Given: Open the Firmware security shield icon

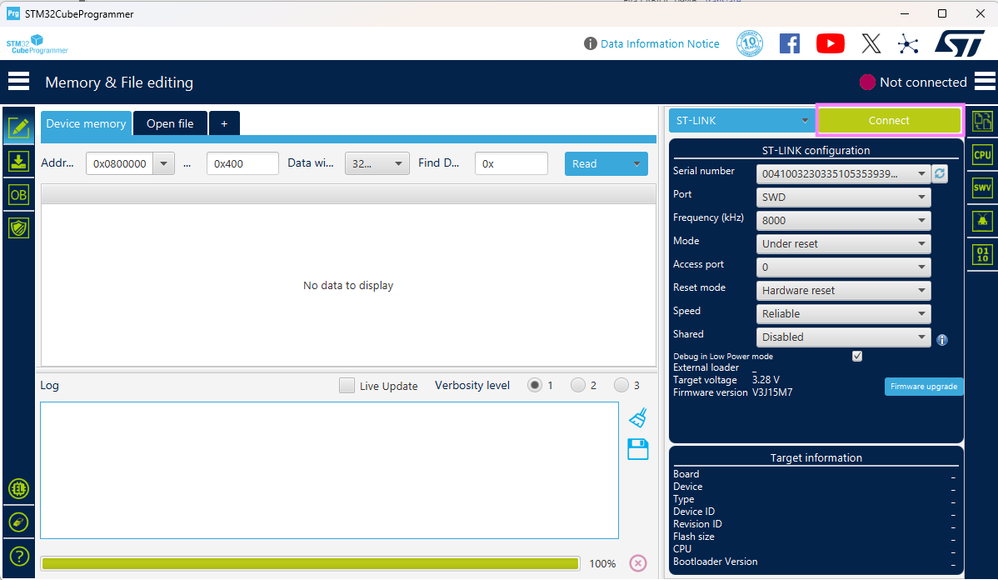Looking at the screenshot, I should (x=18, y=227).
